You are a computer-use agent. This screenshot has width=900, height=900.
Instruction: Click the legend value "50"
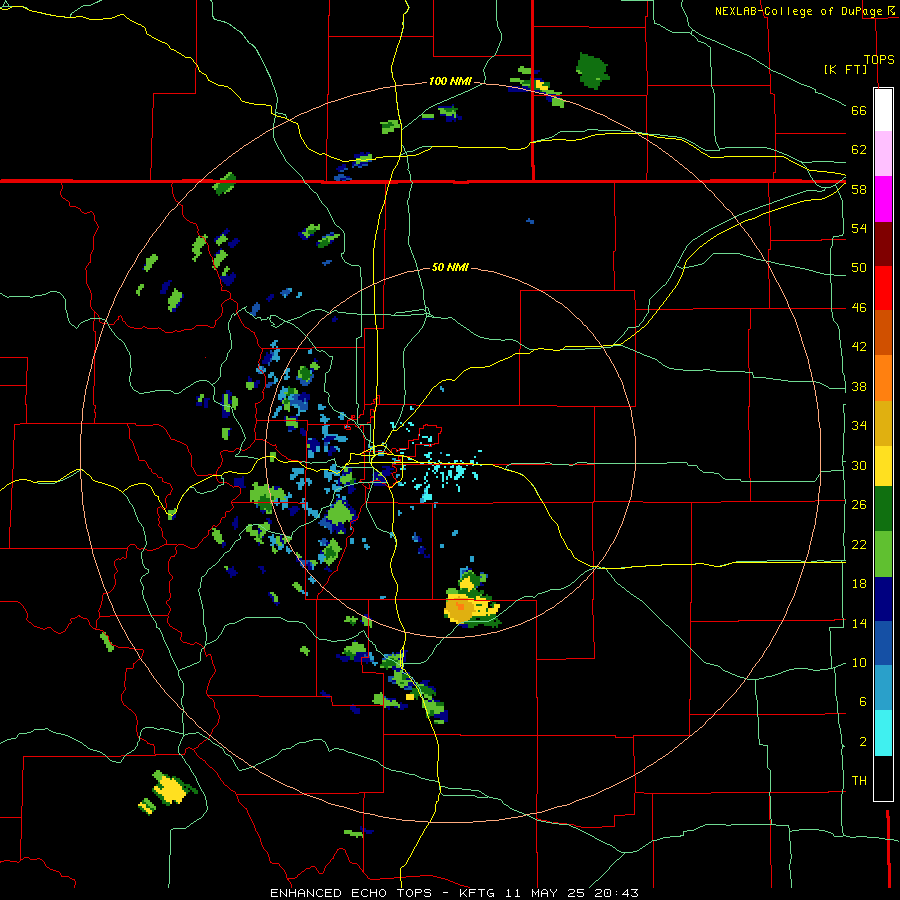859,268
